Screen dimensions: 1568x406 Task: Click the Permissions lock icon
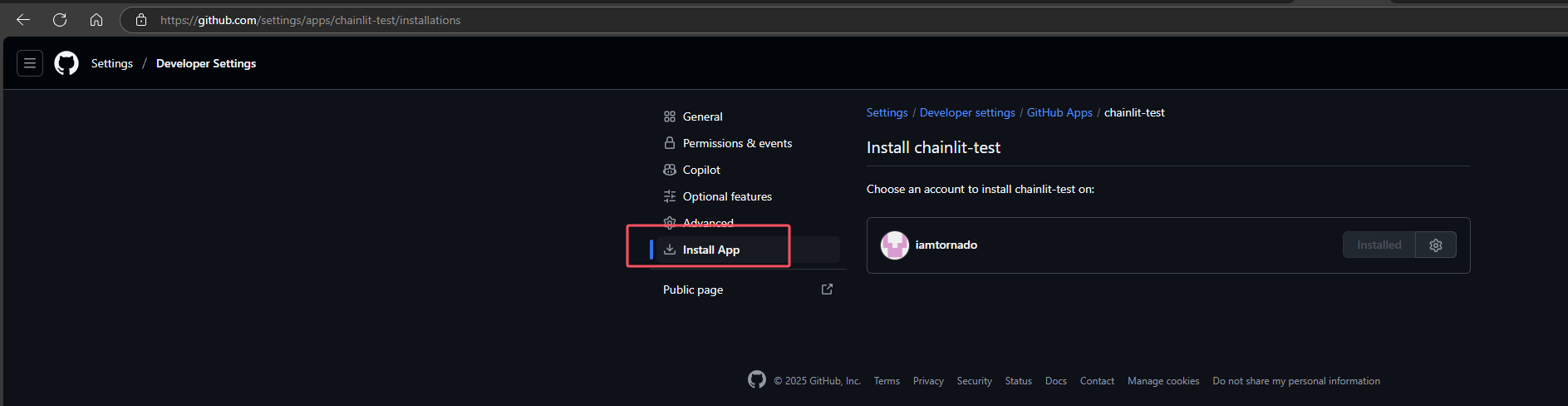670,143
